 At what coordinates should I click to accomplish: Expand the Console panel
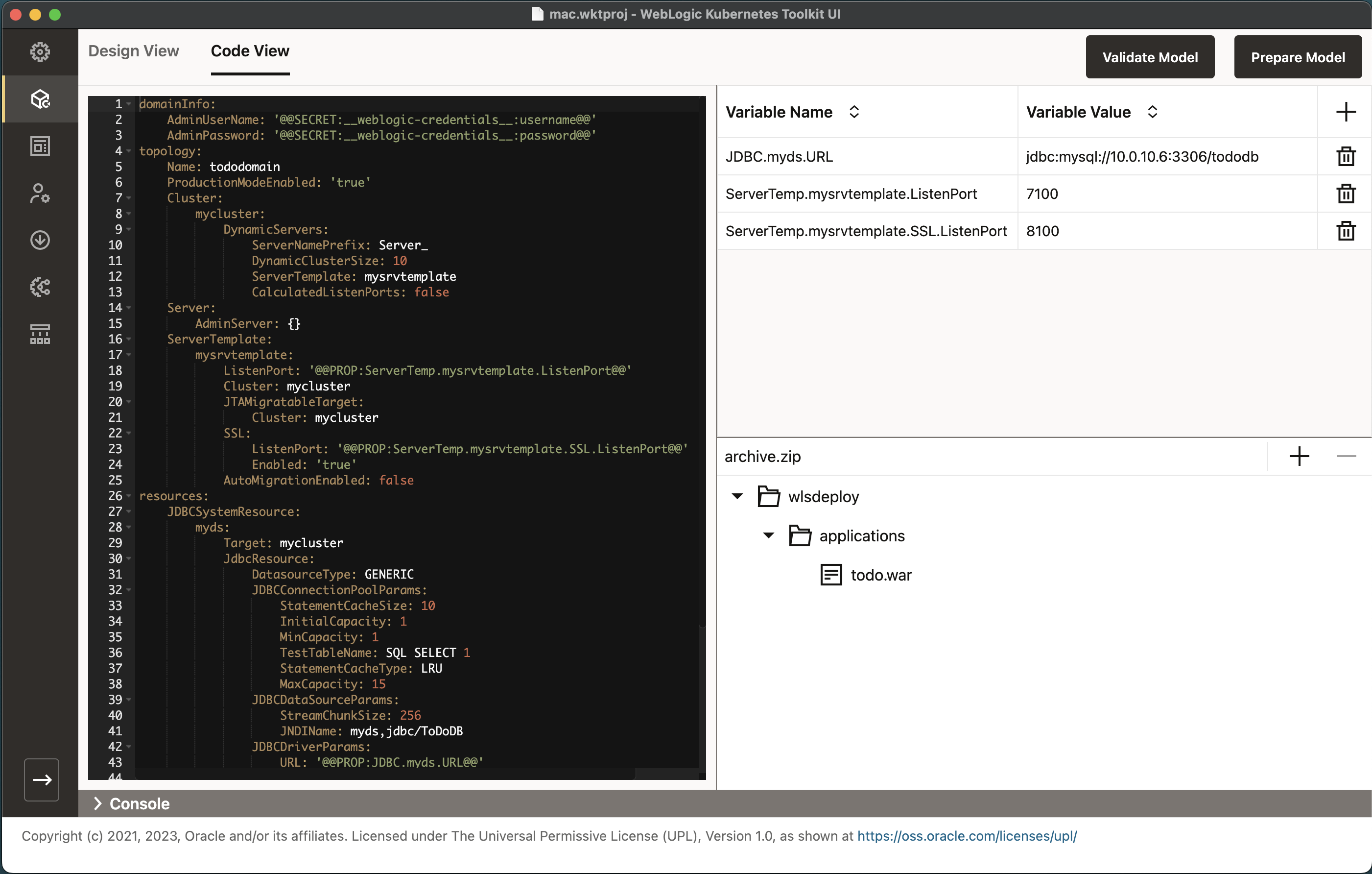[97, 803]
